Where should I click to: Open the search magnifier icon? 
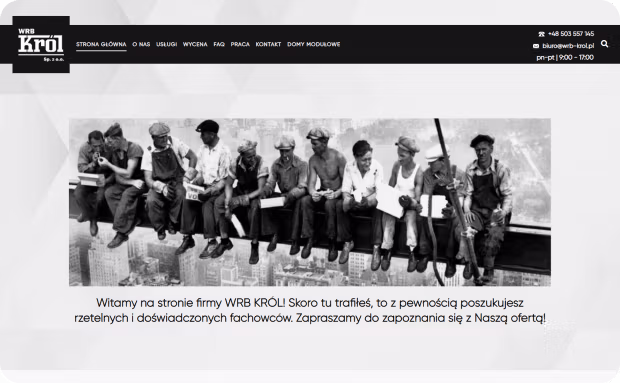pos(604,44)
